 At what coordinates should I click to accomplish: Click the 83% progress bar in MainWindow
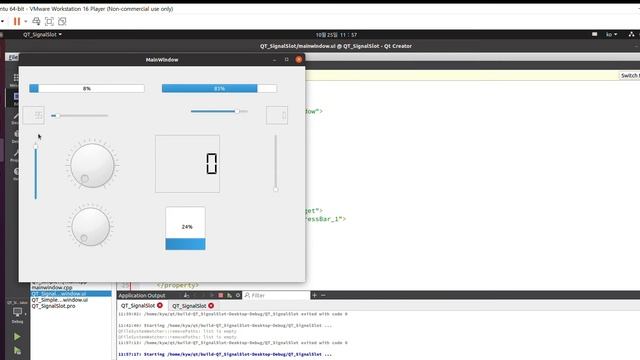tap(219, 88)
